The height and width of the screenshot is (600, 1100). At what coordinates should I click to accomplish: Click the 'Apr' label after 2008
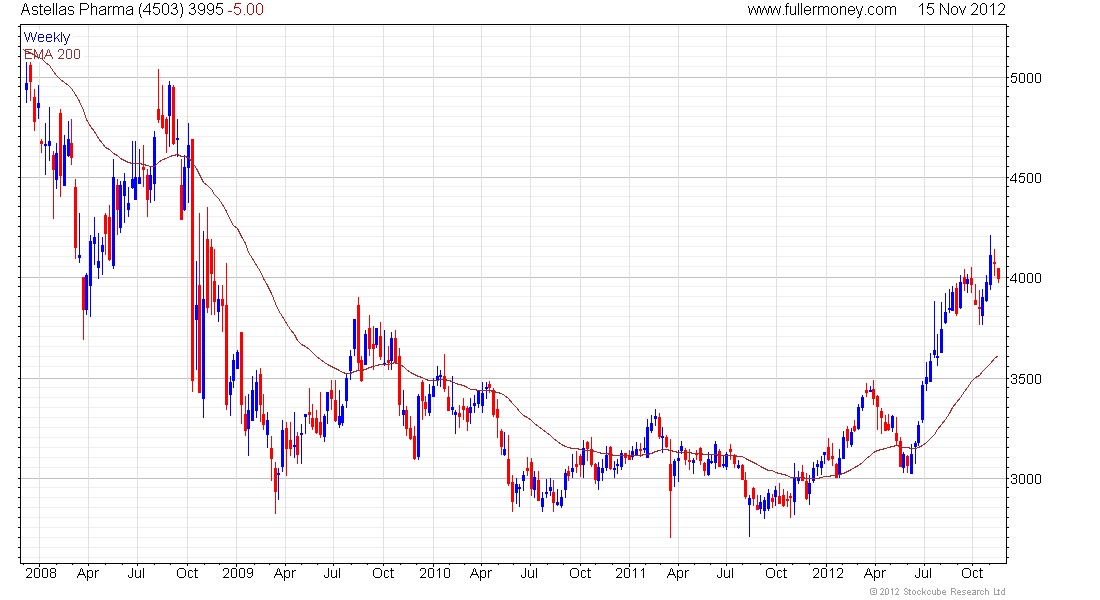pyautogui.click(x=88, y=574)
